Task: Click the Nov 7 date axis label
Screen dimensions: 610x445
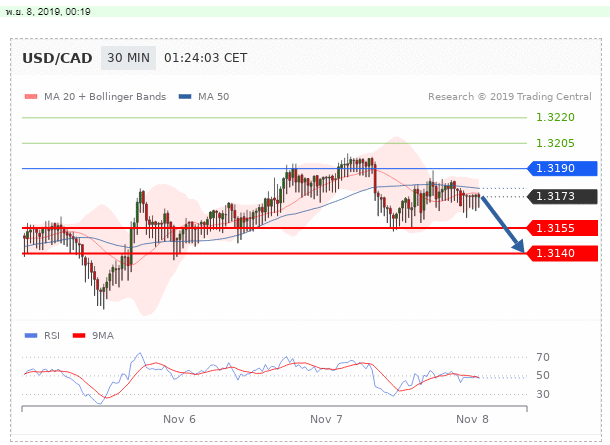Action: pos(326,419)
